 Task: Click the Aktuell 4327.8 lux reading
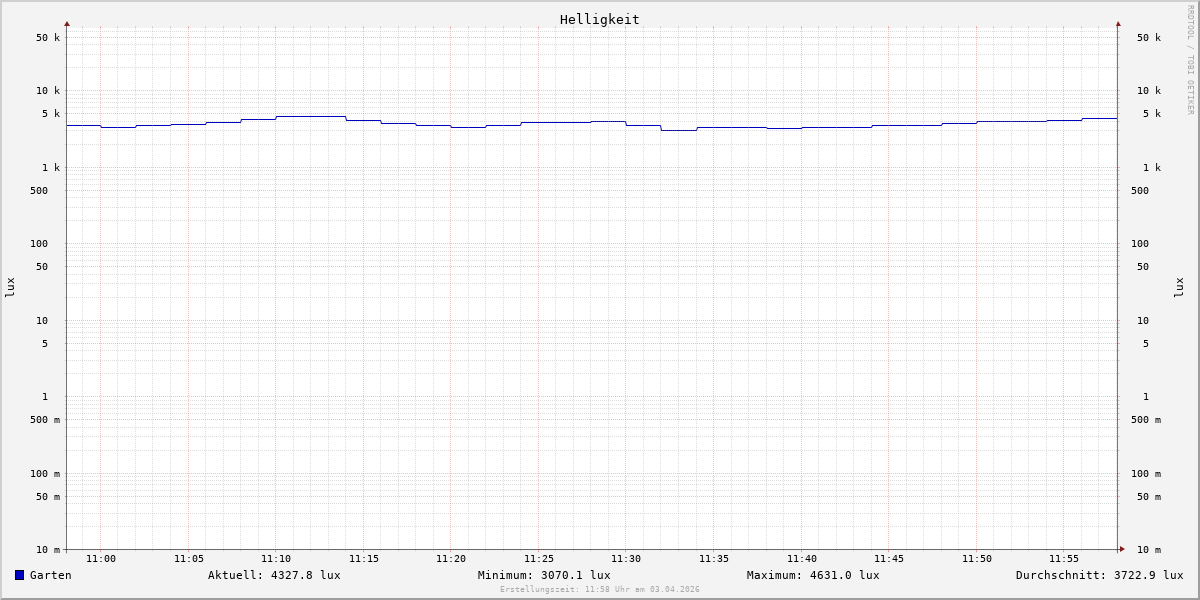pos(274,575)
